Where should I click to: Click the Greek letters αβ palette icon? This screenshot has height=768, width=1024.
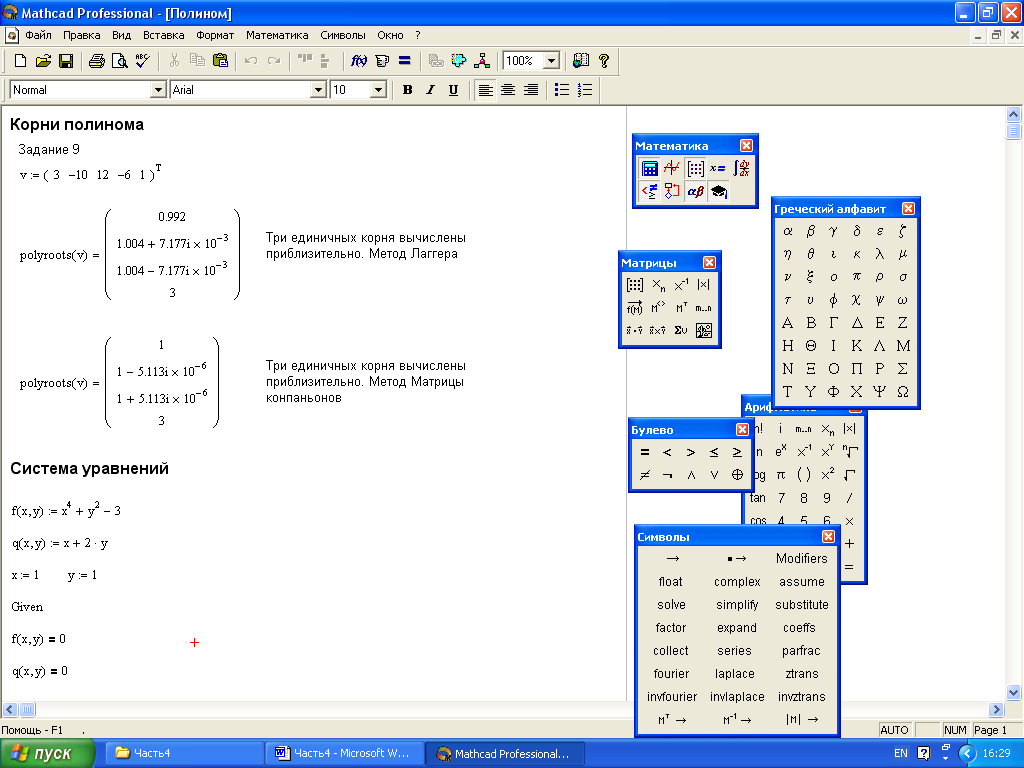click(696, 191)
